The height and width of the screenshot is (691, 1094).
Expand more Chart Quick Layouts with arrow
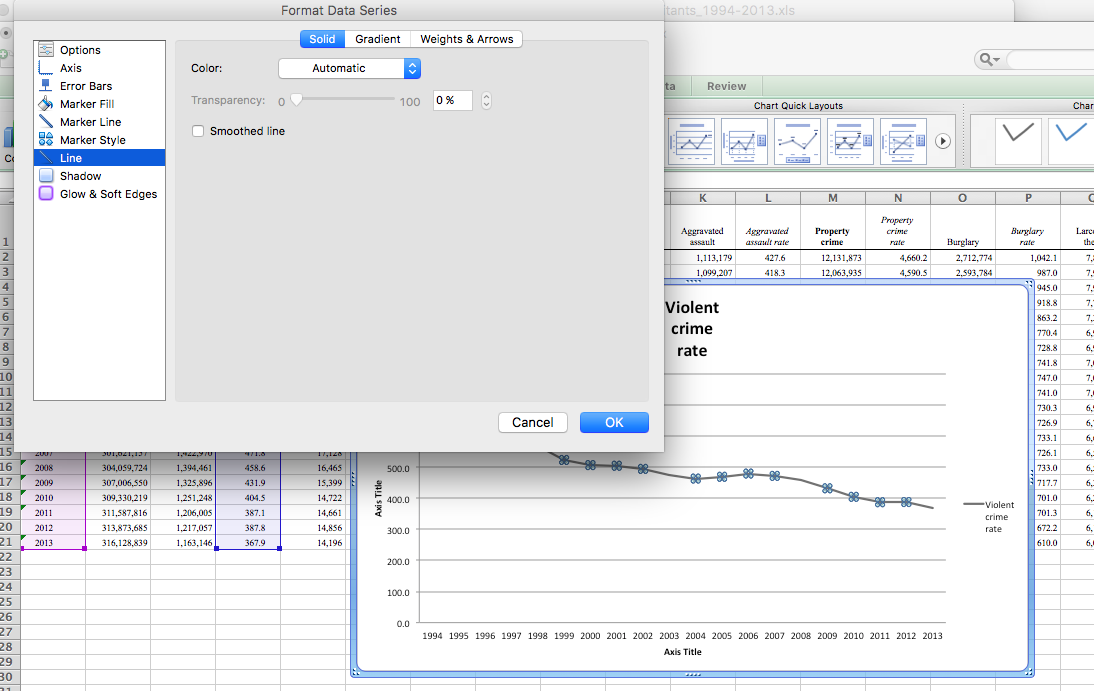(942, 141)
